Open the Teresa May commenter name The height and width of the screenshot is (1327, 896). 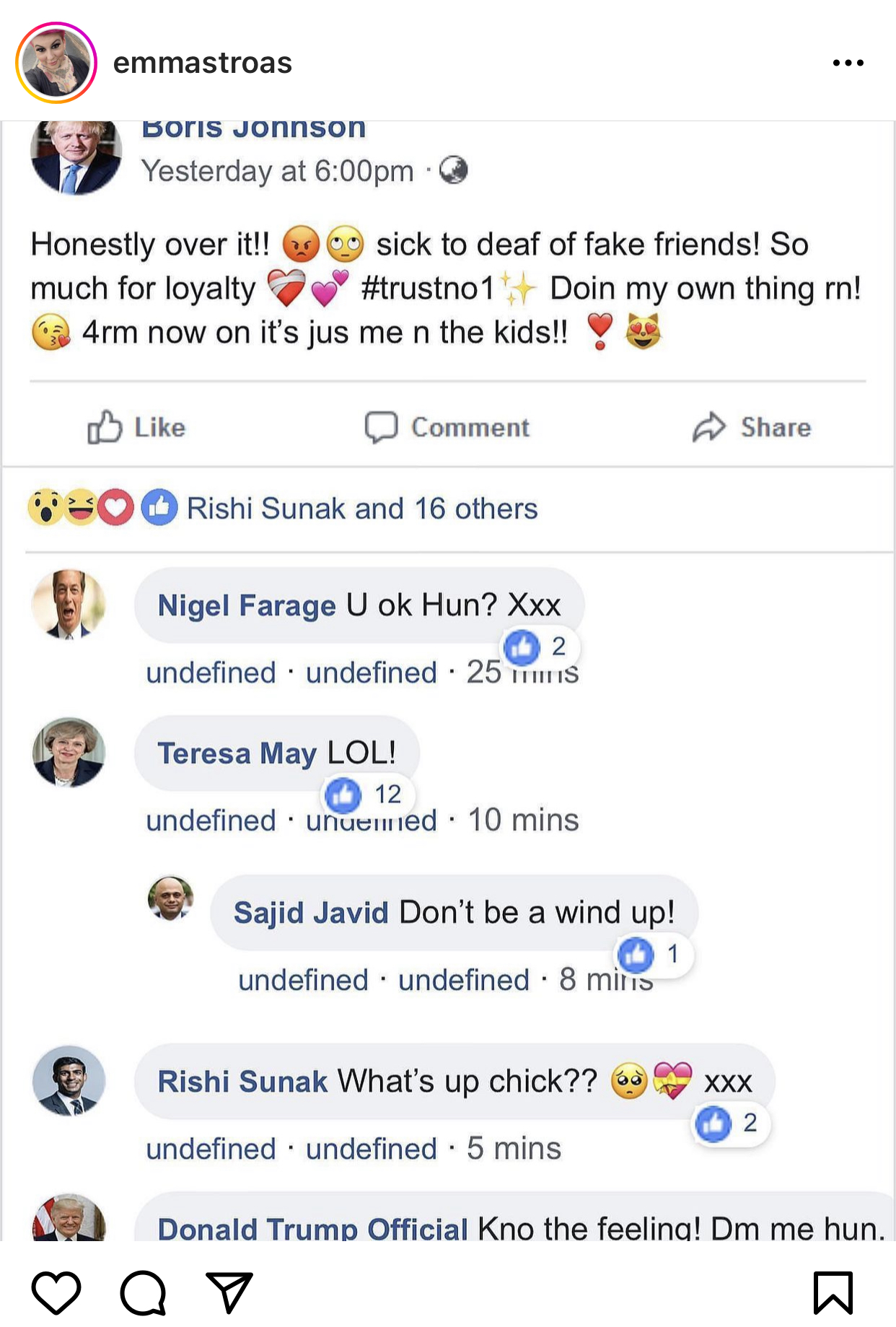point(237,753)
